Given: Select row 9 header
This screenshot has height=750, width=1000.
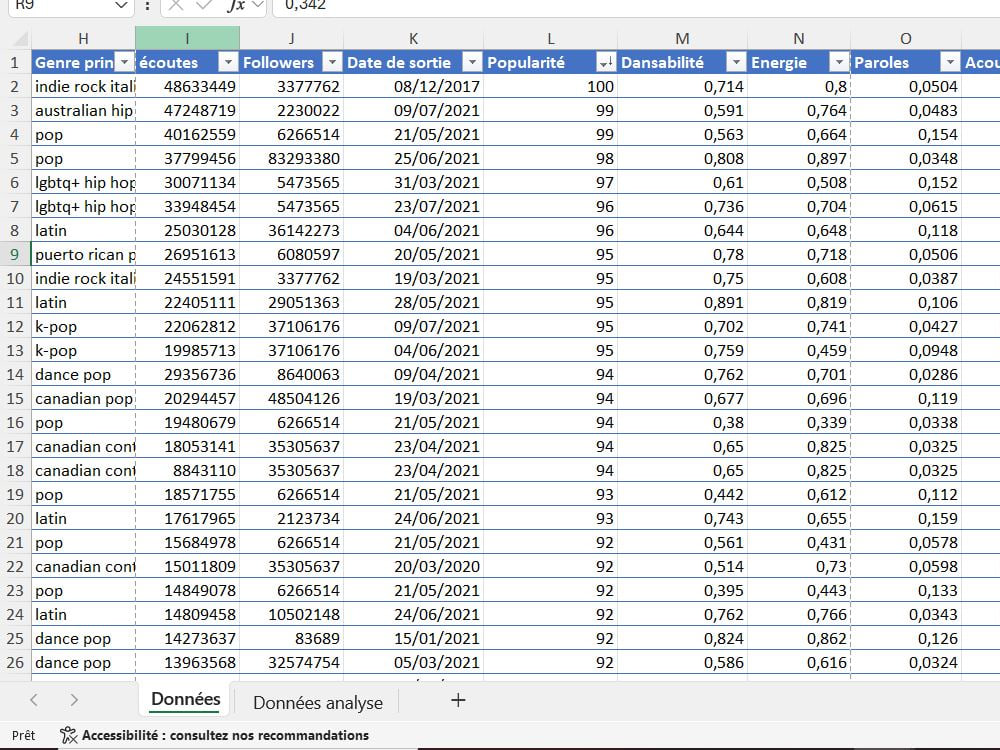Looking at the screenshot, I should (15, 254).
